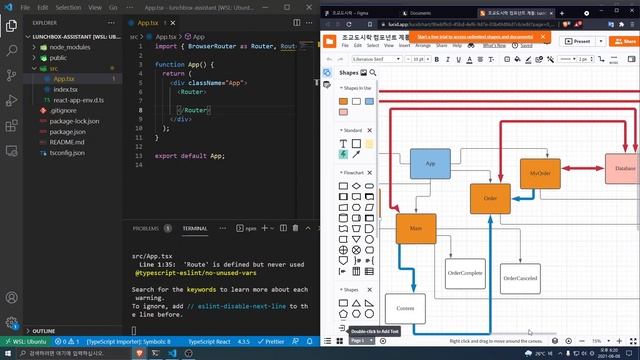640x360 pixels.
Task: Open Search in VS Code activity bar
Action: (11, 51)
